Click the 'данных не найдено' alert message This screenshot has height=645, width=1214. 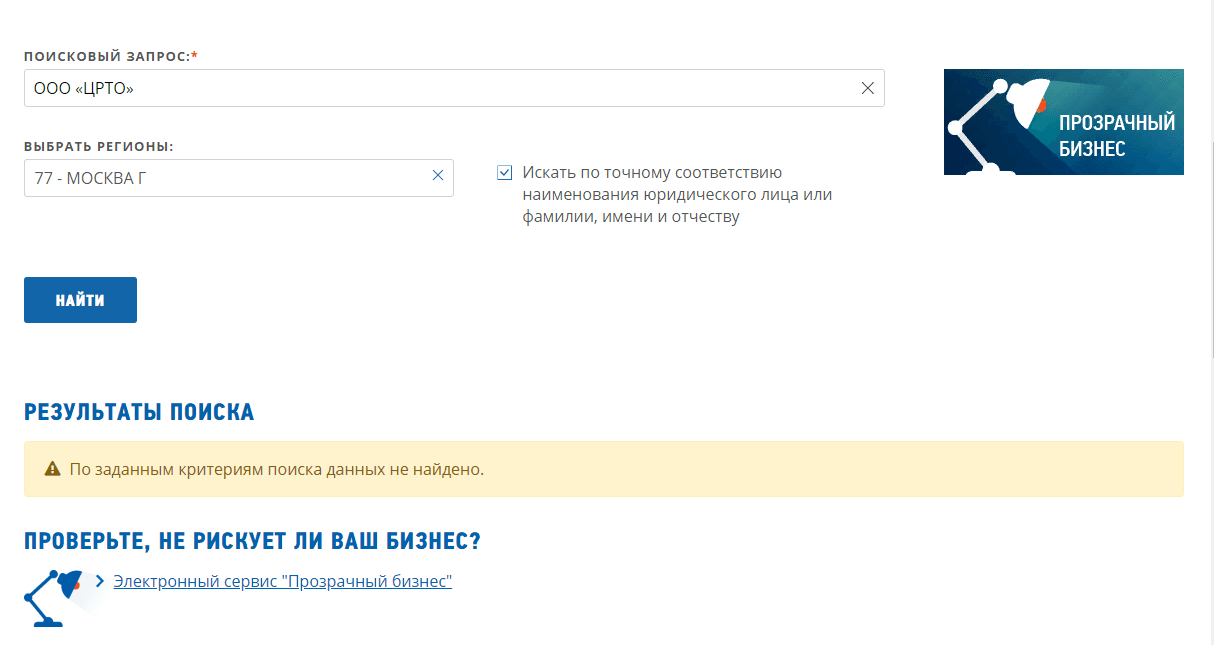(x=277, y=469)
